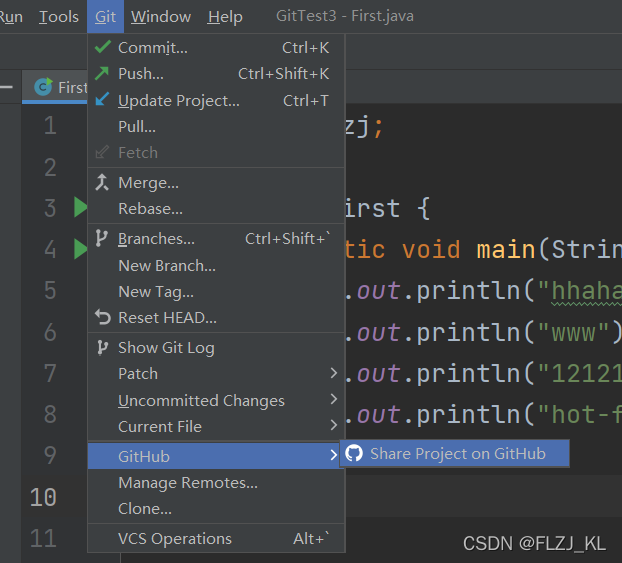Choose New Tag... entry
The width and height of the screenshot is (622, 563).
[x=216, y=292]
